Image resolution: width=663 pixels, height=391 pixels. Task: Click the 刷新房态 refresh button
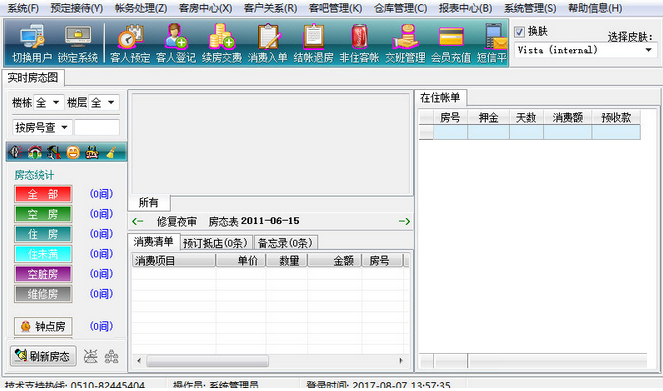tap(43, 356)
